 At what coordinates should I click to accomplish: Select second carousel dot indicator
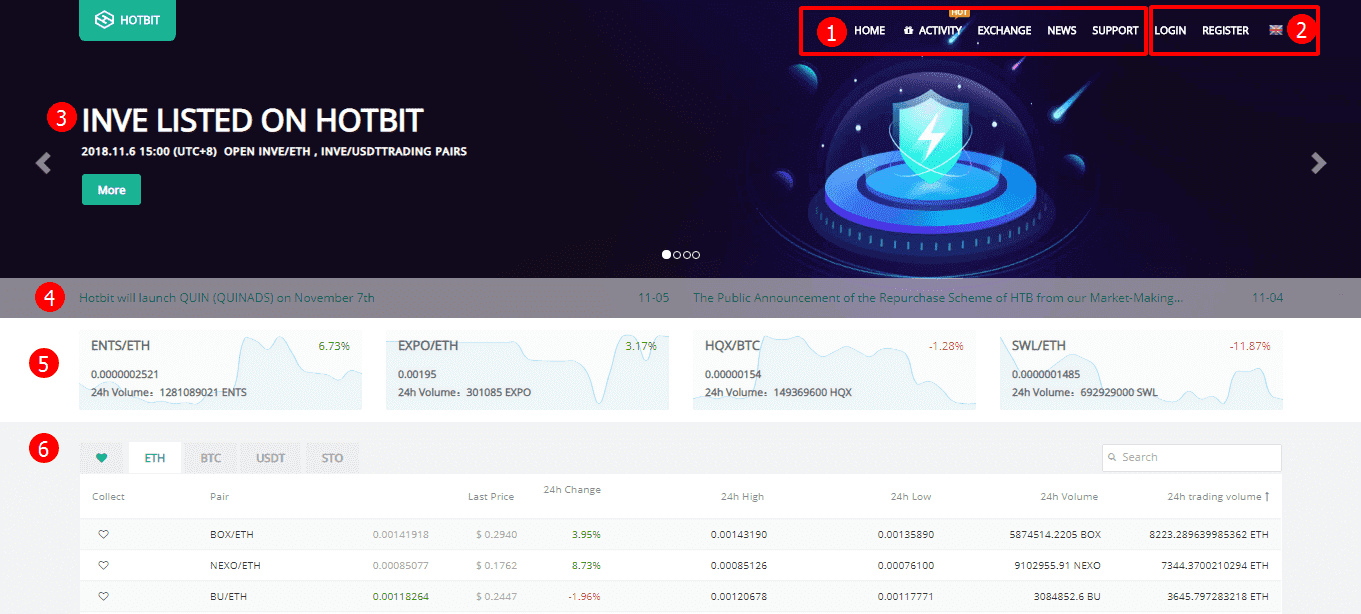pyautogui.click(x=677, y=255)
